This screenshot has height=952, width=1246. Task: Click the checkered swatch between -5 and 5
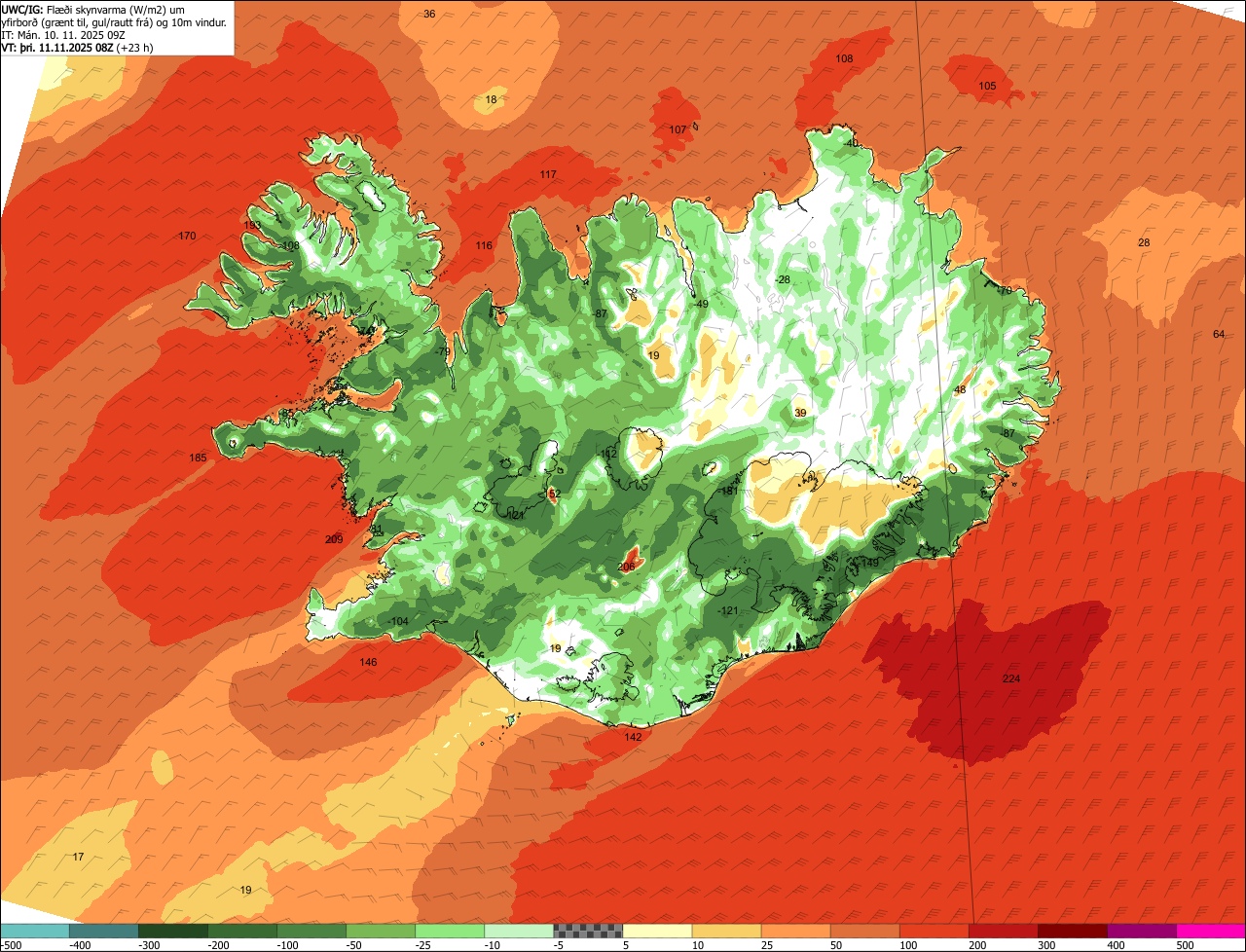[587, 931]
